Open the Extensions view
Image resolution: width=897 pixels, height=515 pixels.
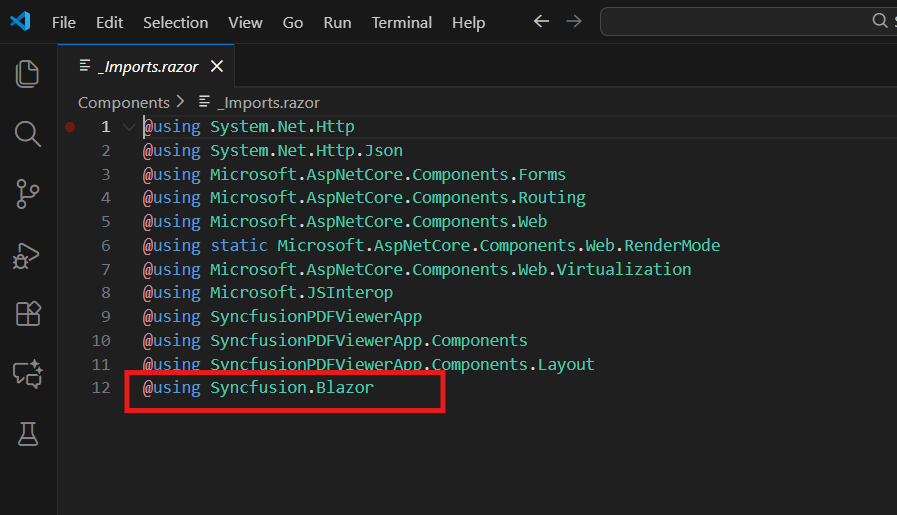[28, 314]
